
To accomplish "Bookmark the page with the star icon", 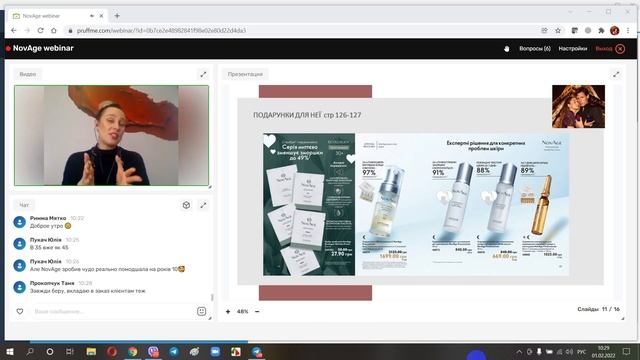I will [558, 31].
